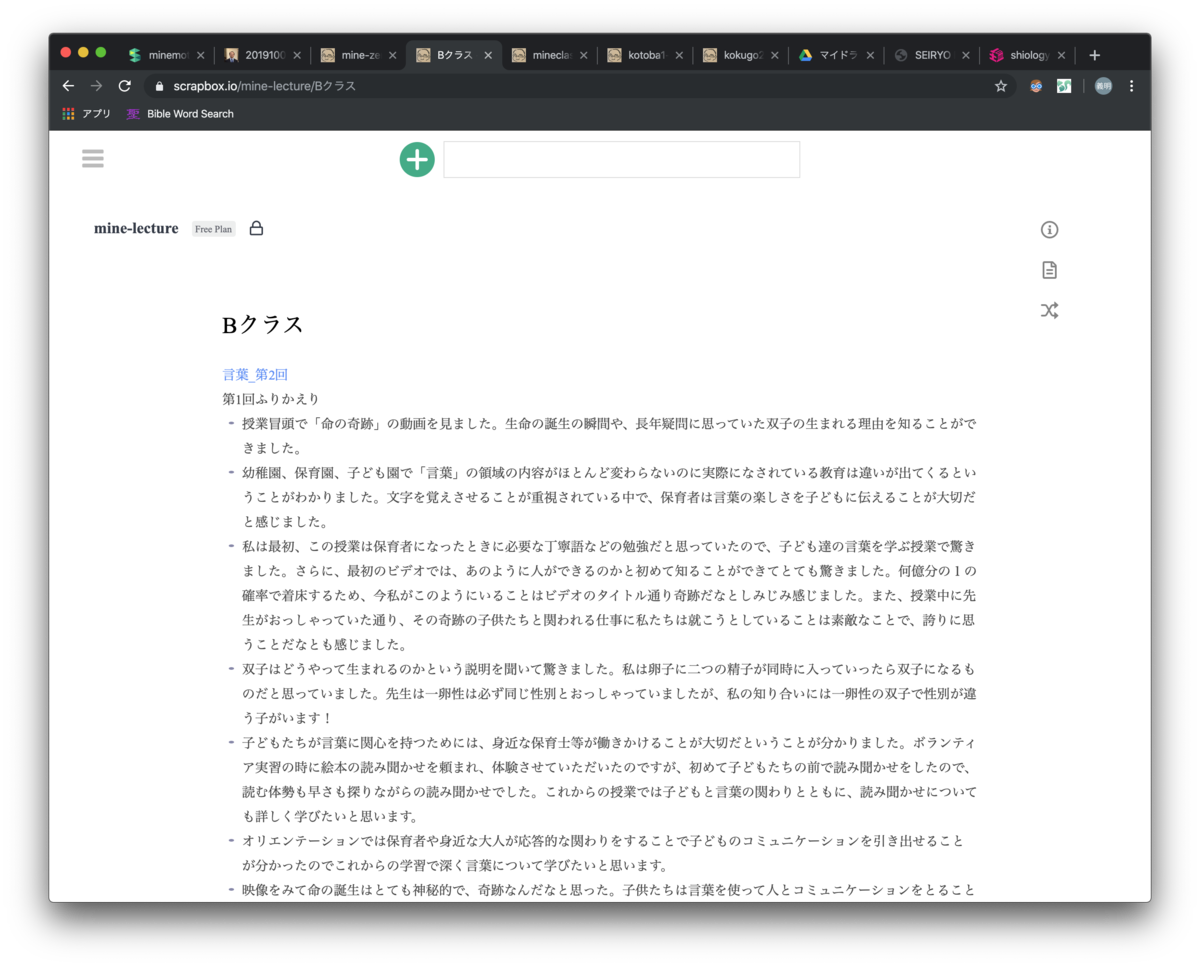1200x967 pixels.
Task: Click the Bクラス page title
Action: click(263, 324)
